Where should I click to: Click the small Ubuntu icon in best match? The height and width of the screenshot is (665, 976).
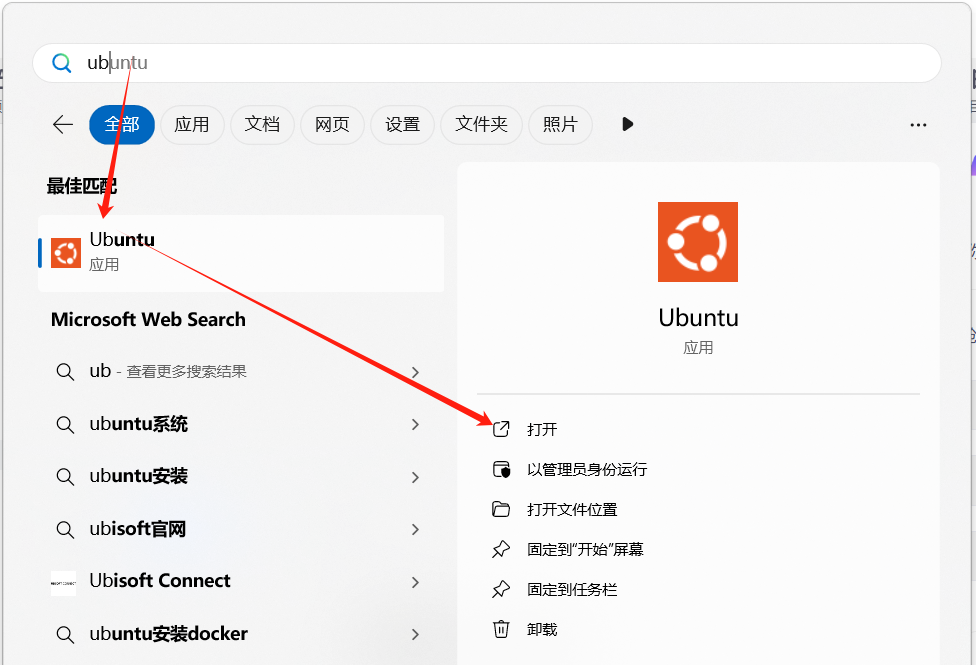(66, 253)
